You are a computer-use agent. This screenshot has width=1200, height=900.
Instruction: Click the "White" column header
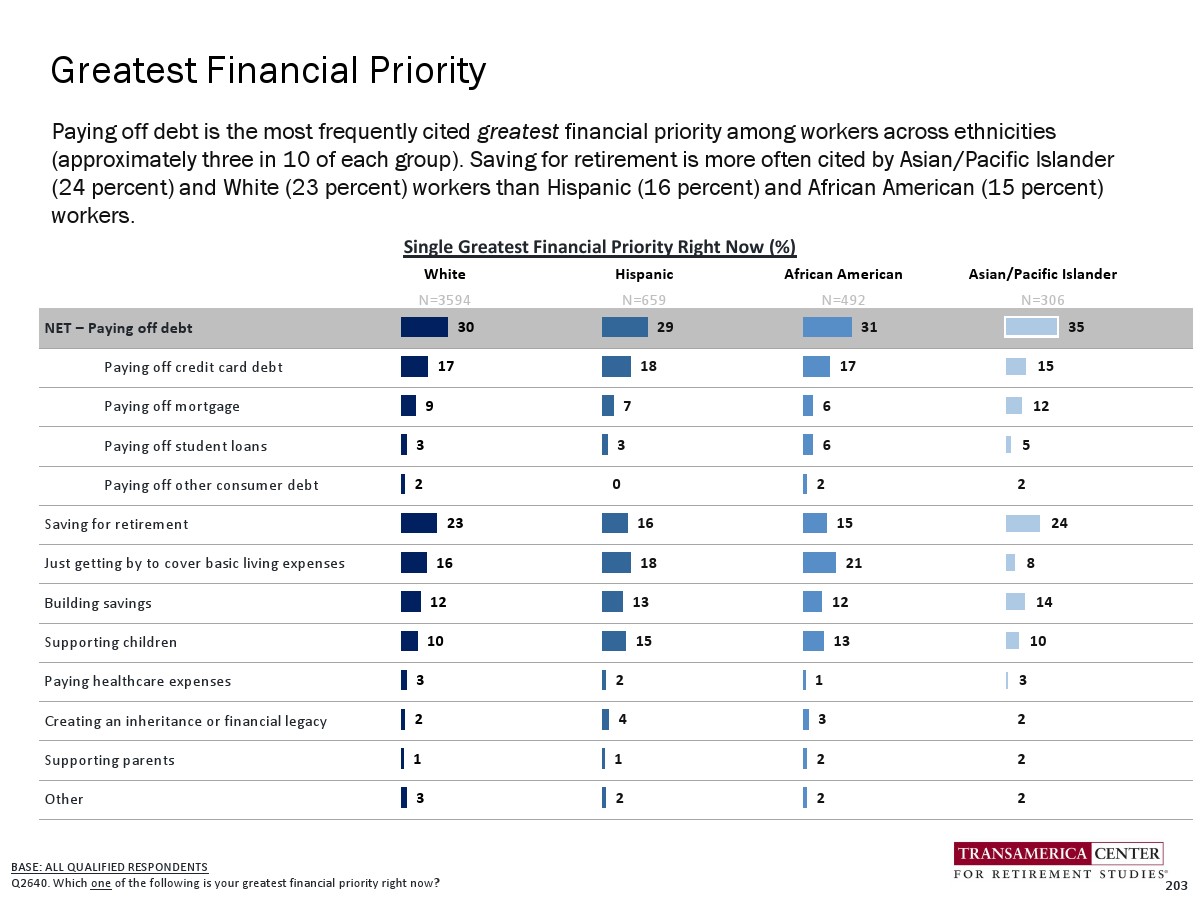point(445,274)
